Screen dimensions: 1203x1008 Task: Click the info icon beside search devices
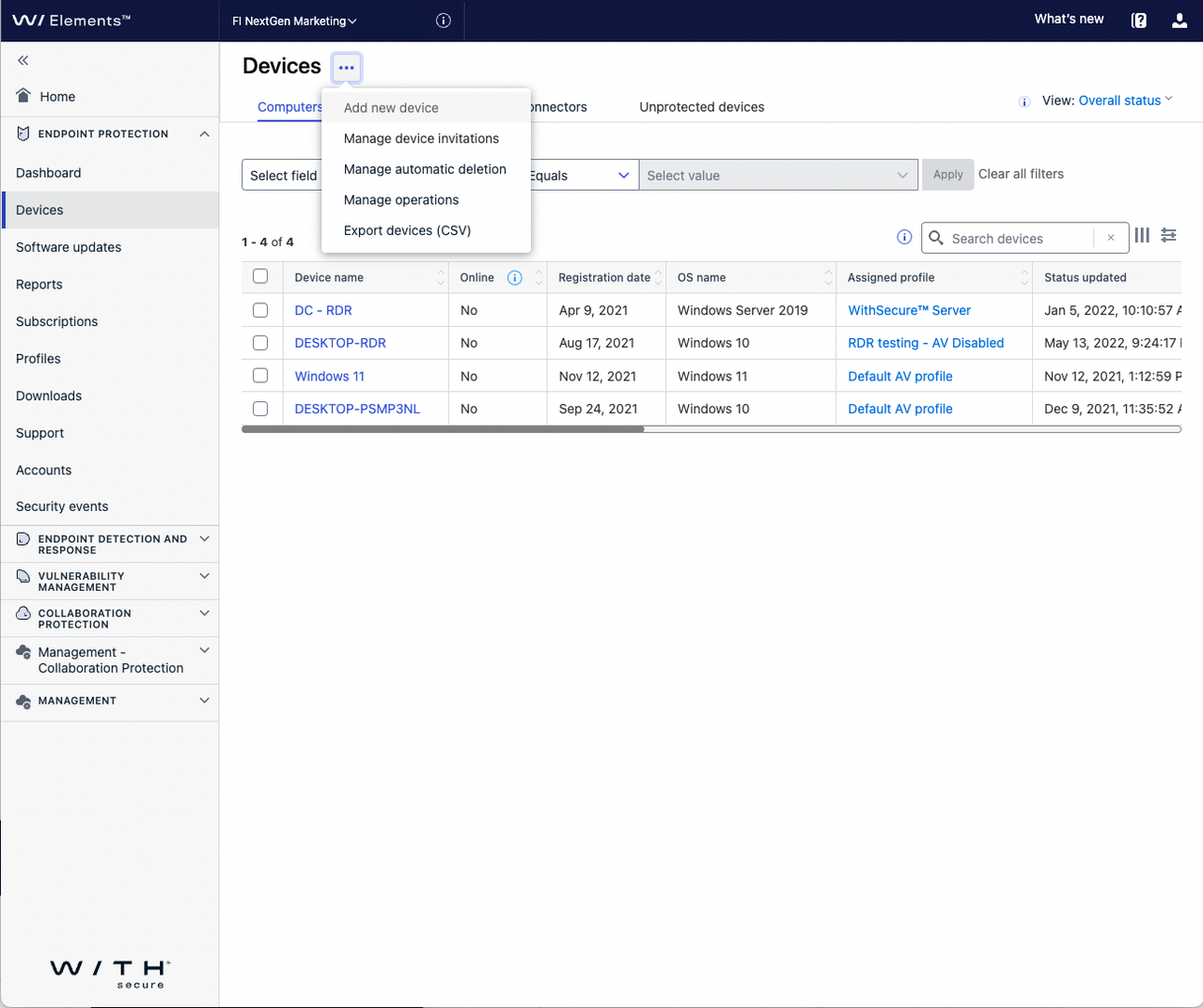click(904, 237)
